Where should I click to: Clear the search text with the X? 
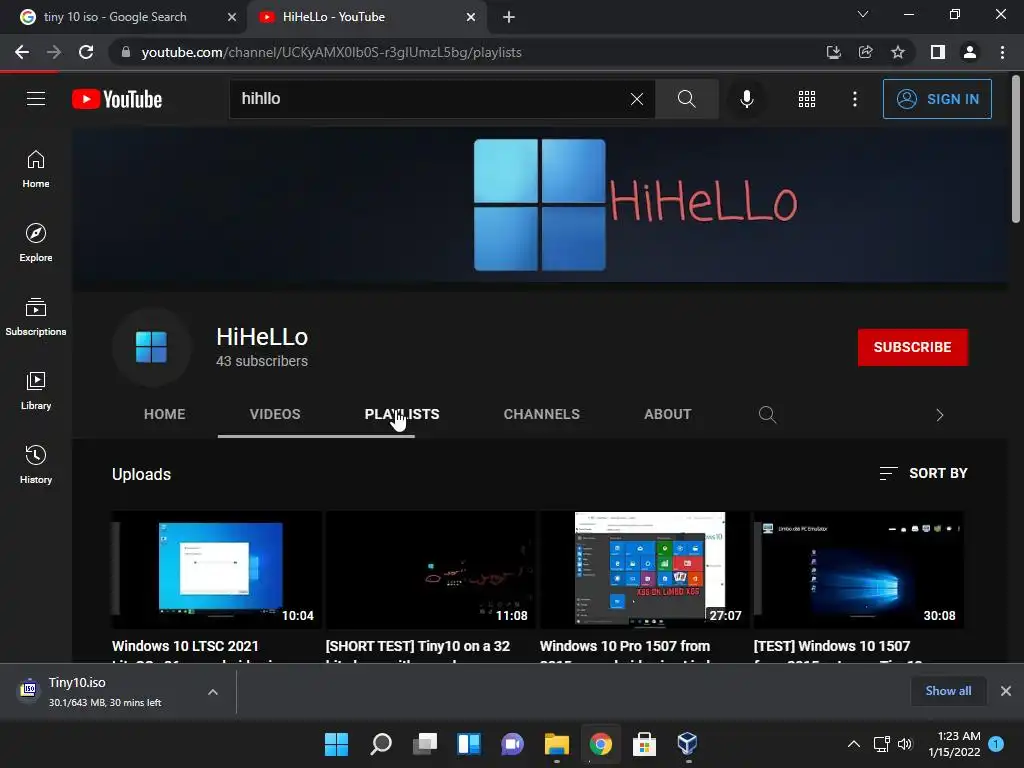click(637, 99)
